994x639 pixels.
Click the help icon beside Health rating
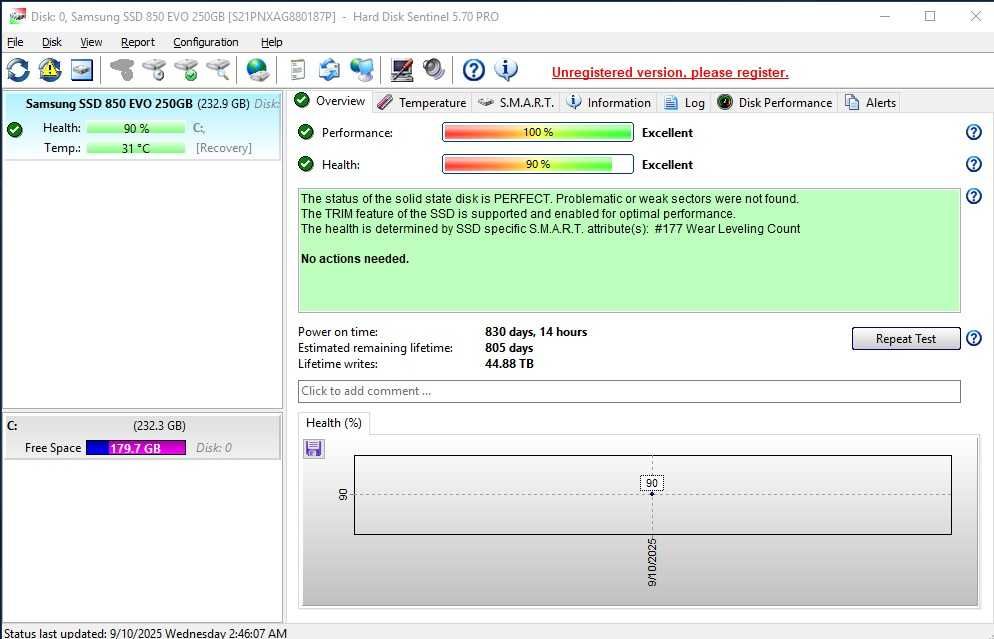click(974, 164)
